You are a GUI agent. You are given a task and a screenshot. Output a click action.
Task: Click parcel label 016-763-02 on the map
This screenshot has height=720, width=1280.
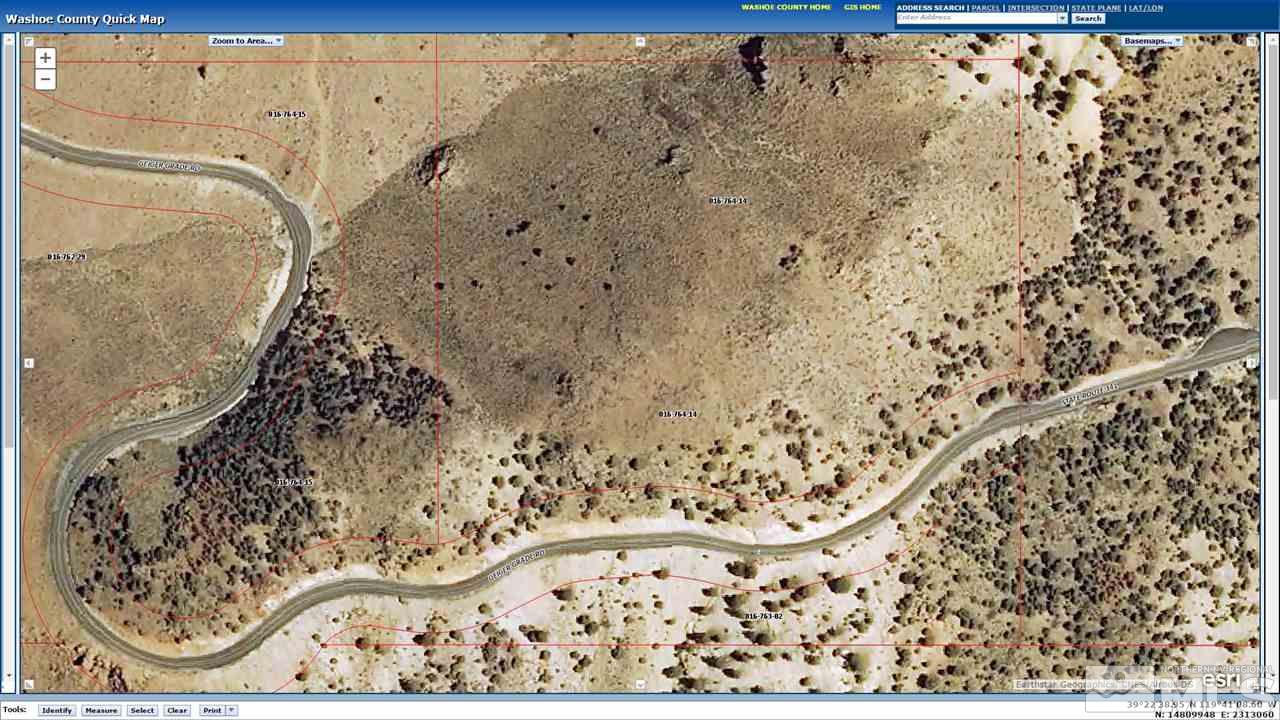[x=764, y=616]
